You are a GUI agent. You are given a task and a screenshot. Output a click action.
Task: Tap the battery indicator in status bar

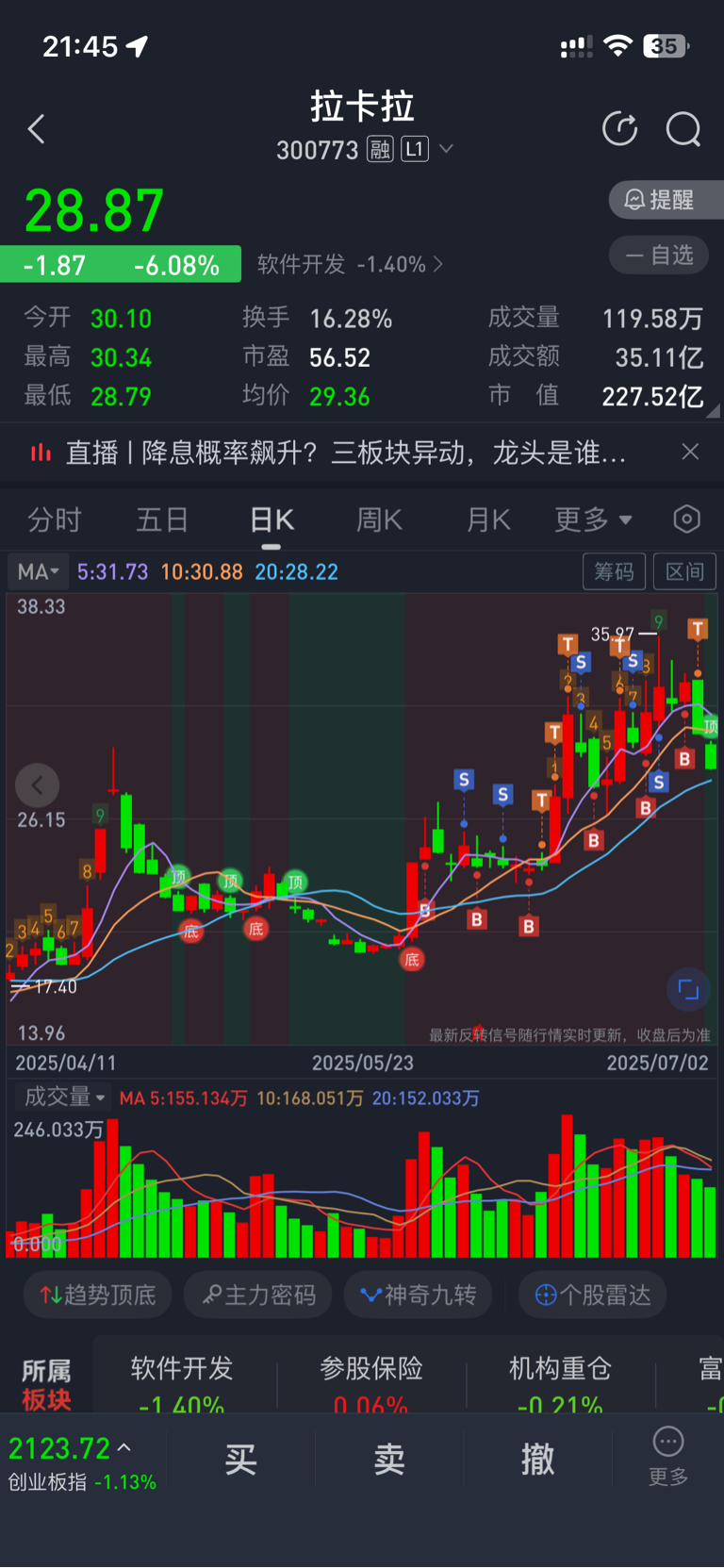(666, 45)
